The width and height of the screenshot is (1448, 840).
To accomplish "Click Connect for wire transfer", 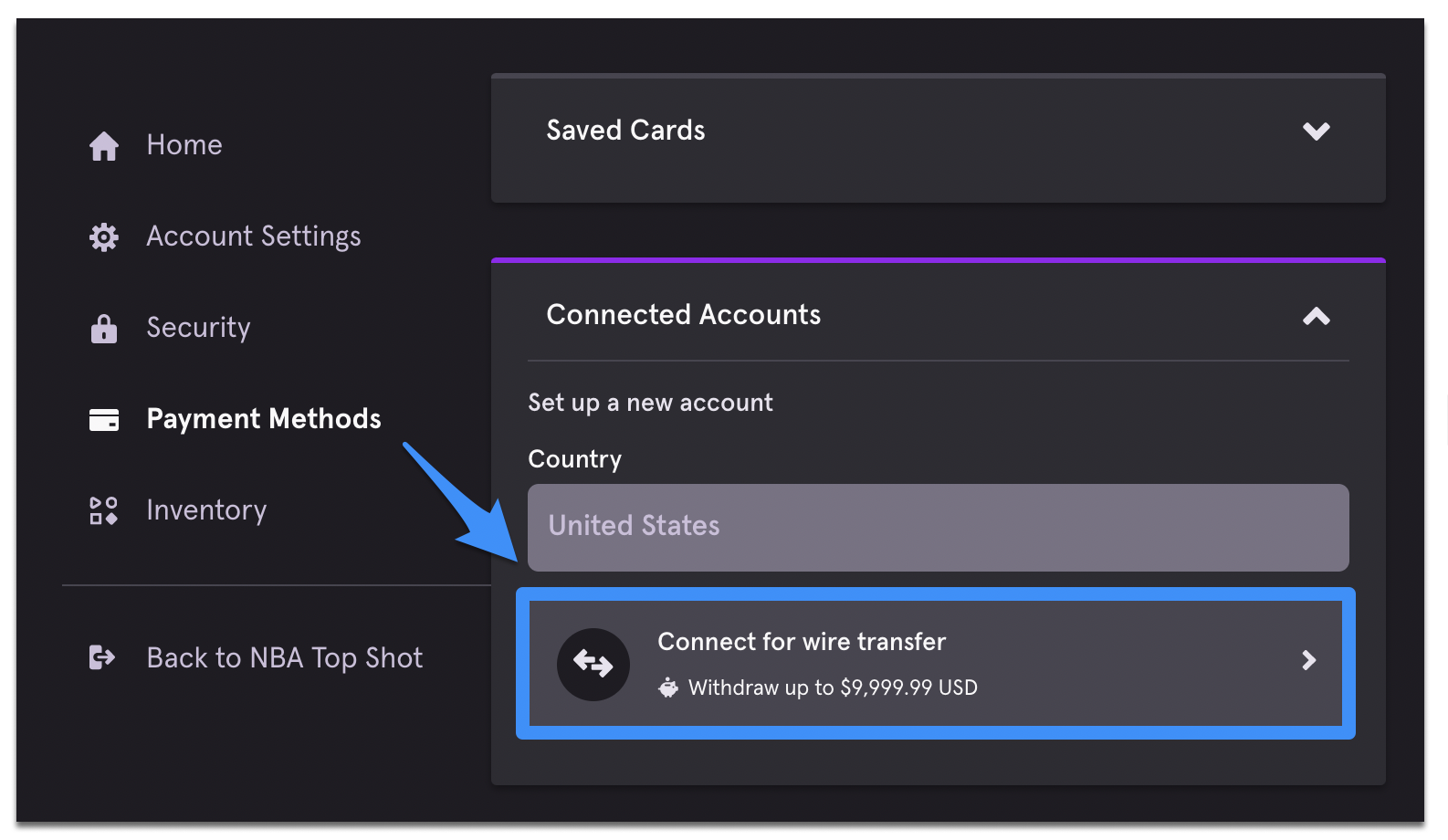I will 936,664.
